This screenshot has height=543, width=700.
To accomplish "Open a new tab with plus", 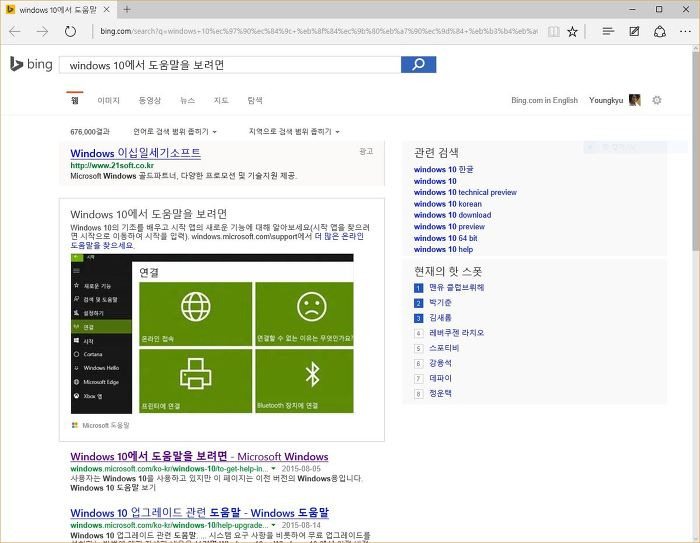I will 127,9.
